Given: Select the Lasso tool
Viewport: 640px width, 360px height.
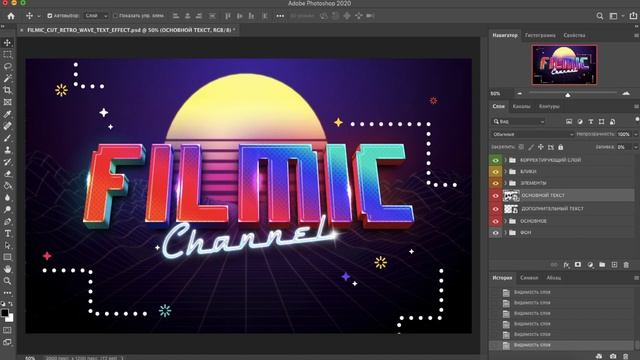Looking at the screenshot, I should [7, 67].
